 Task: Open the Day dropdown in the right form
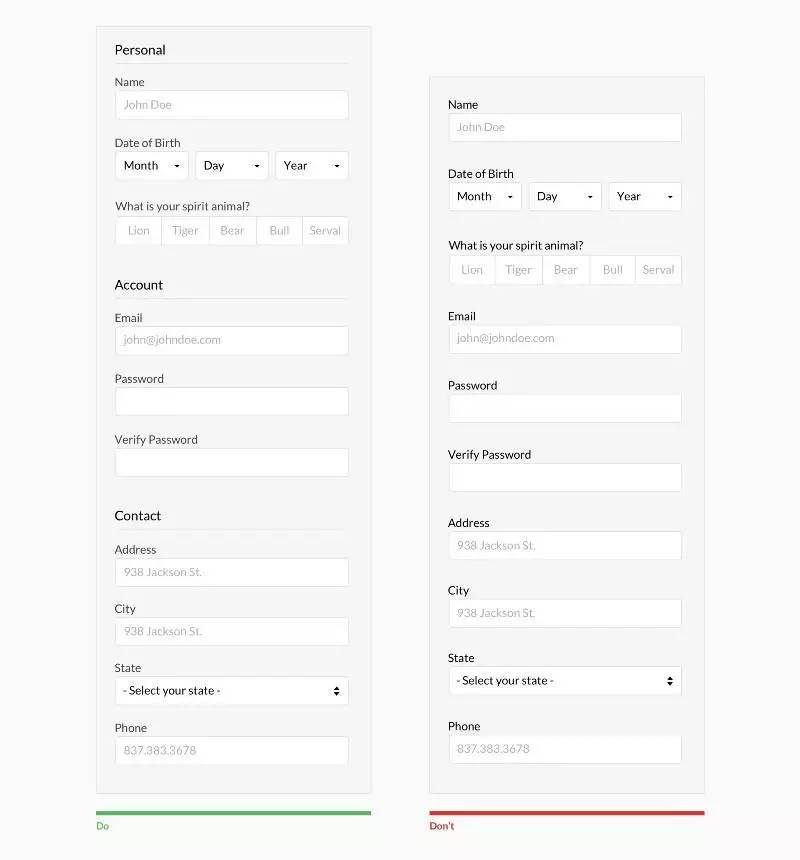(565, 196)
